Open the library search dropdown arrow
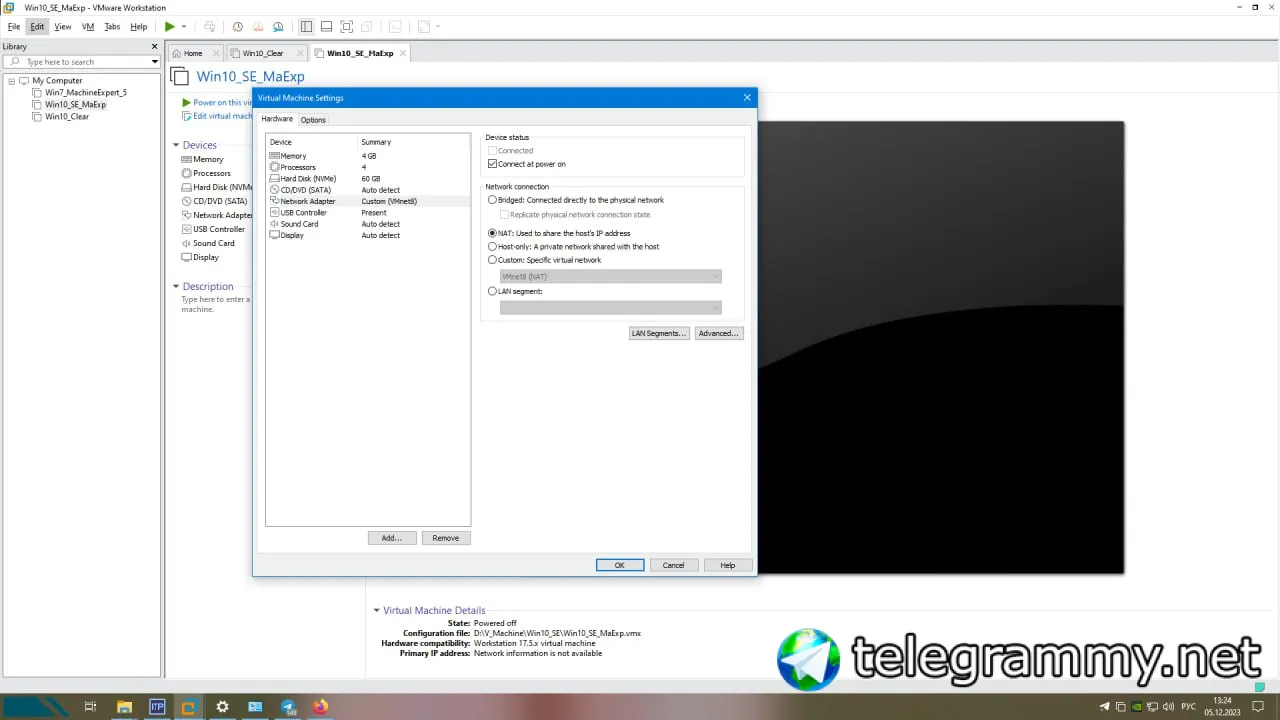The image size is (1280, 720). click(x=154, y=62)
